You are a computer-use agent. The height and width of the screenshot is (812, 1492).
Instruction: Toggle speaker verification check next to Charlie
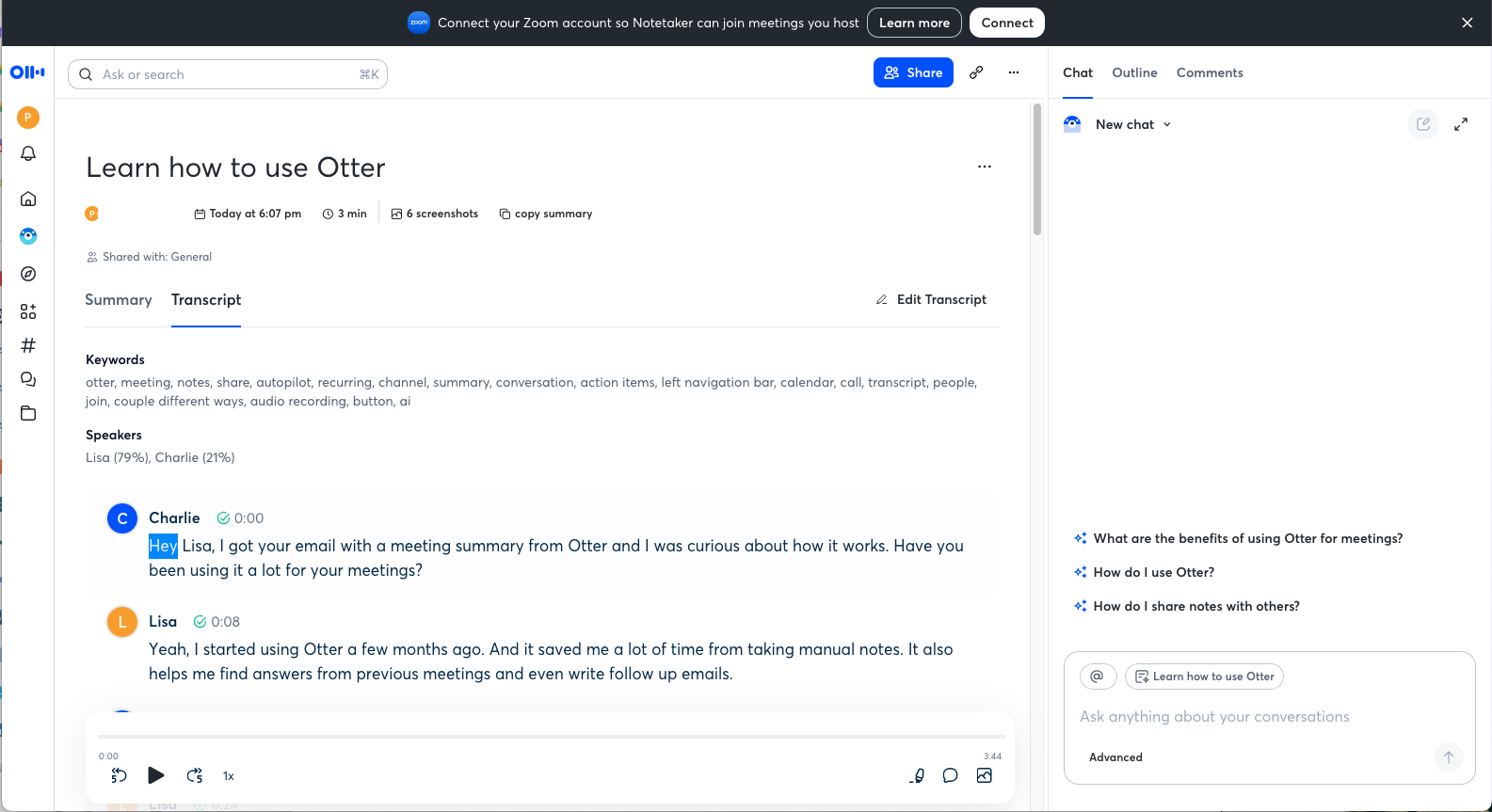pyautogui.click(x=223, y=518)
